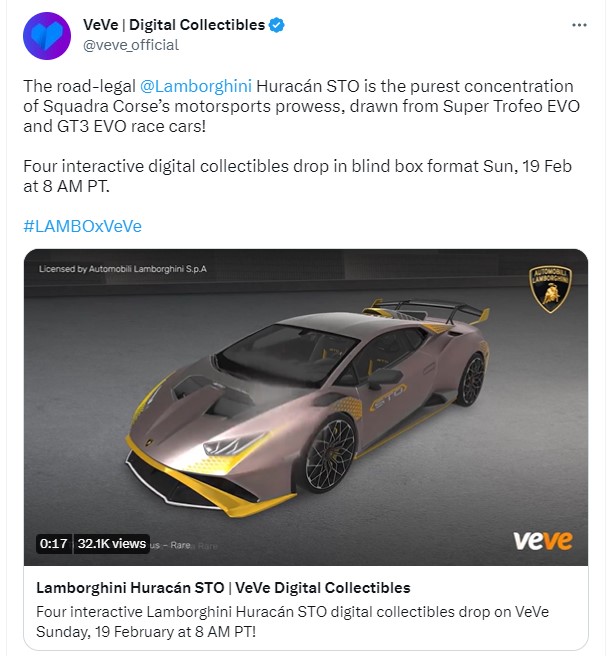Open the VeVe | Digital Collectibles display name
This screenshot has width=614, height=656.
tap(174, 25)
